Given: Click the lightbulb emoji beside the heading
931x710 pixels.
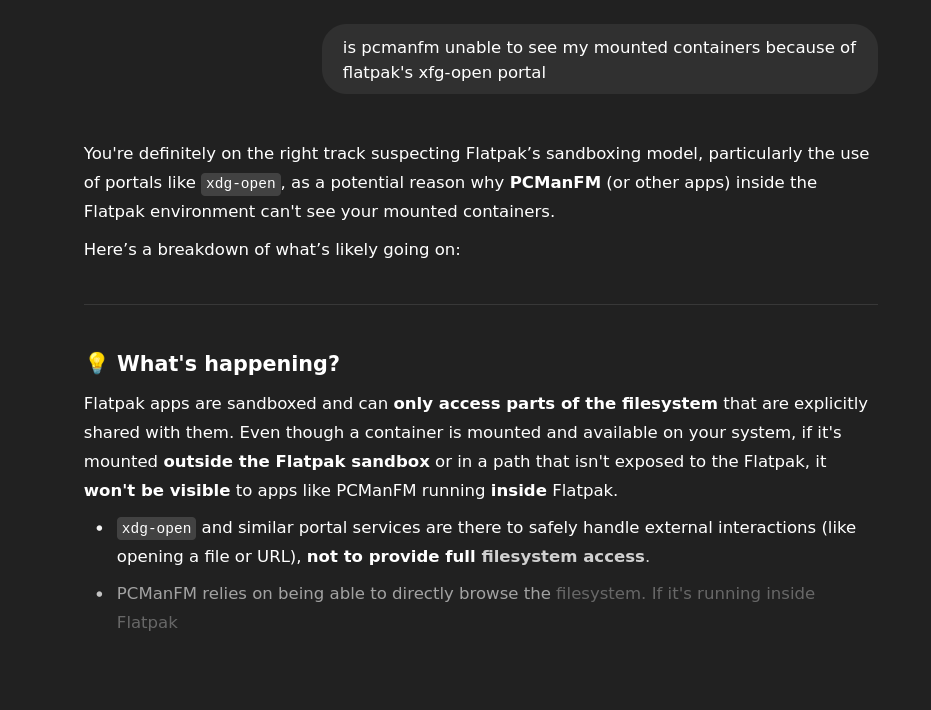Looking at the screenshot, I should pos(96,363).
